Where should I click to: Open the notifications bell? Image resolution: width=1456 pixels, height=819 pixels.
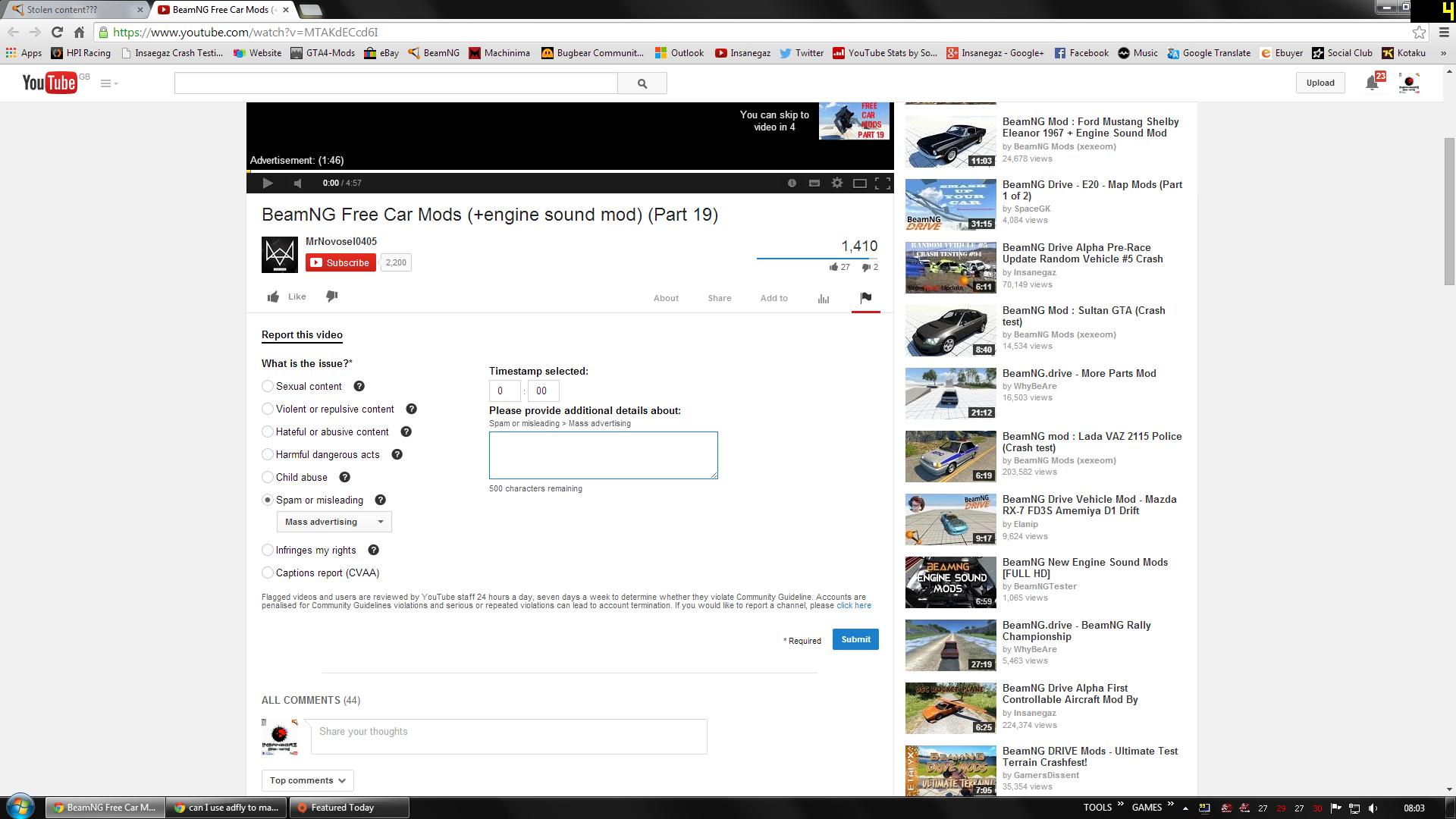1373,83
